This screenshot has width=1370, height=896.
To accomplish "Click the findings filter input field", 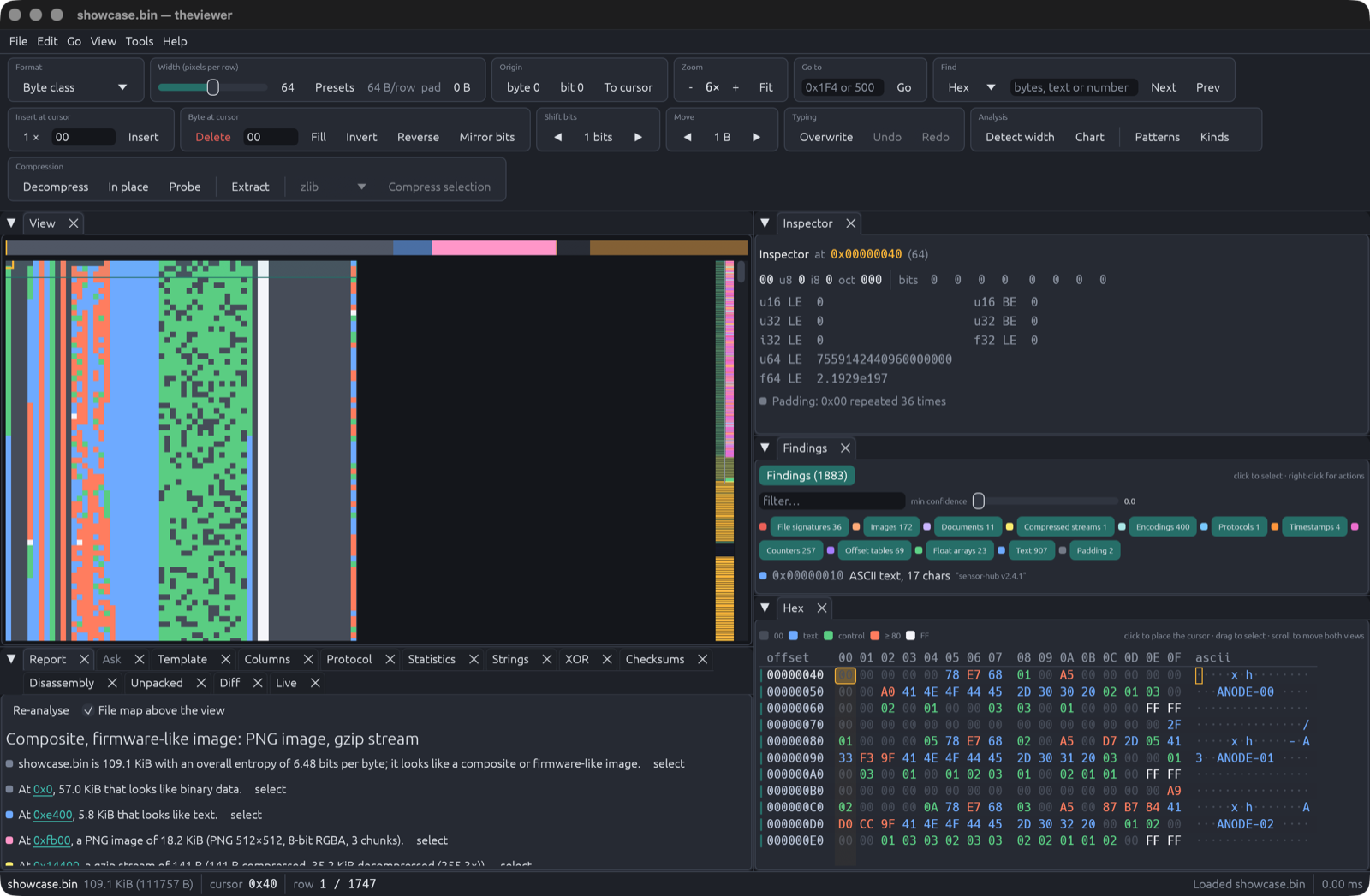I will click(831, 501).
